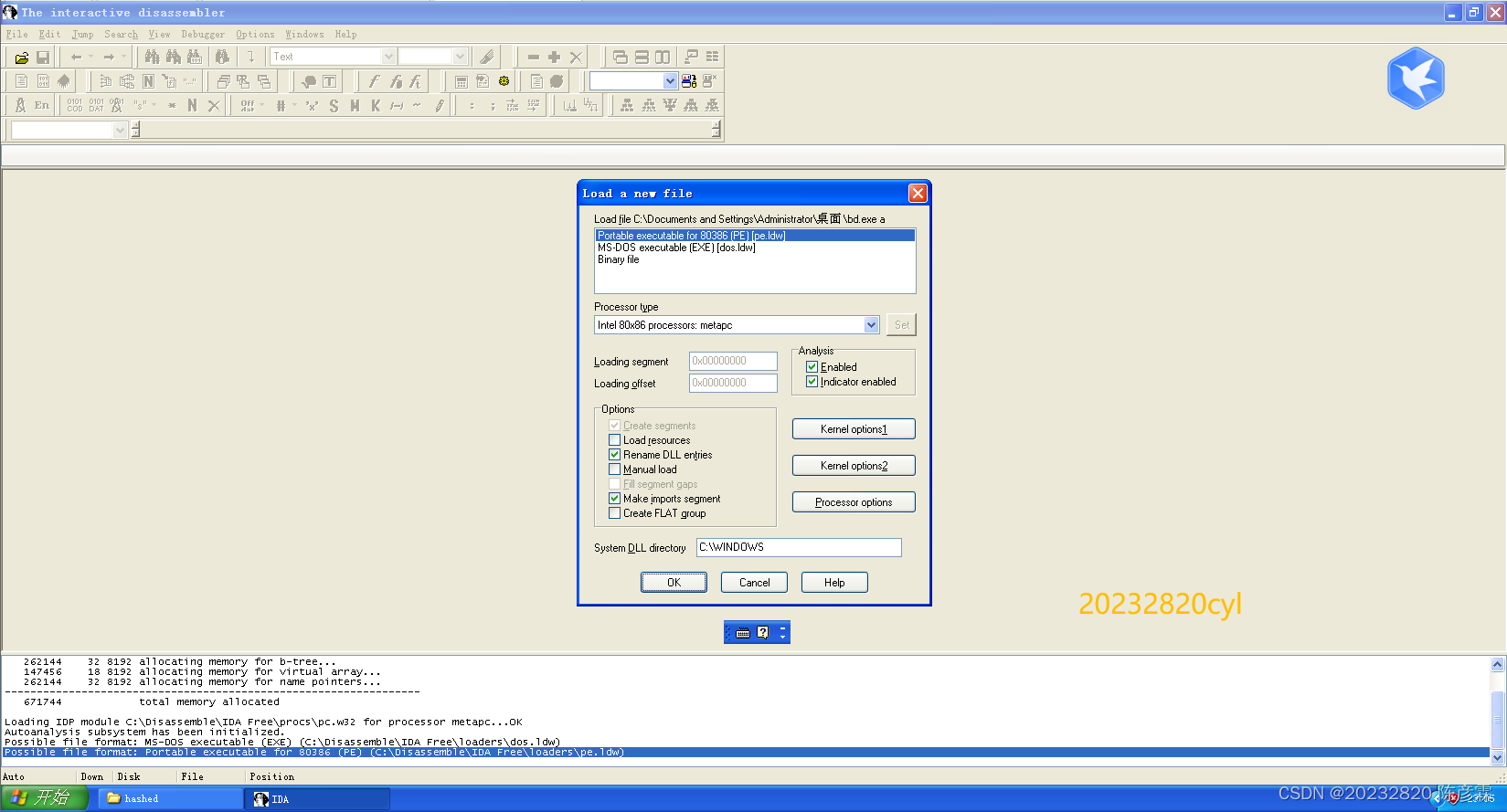Viewport: 1507px width, 812px height.
Task: Toggle Make imports segment checkbox
Action: 614,499
